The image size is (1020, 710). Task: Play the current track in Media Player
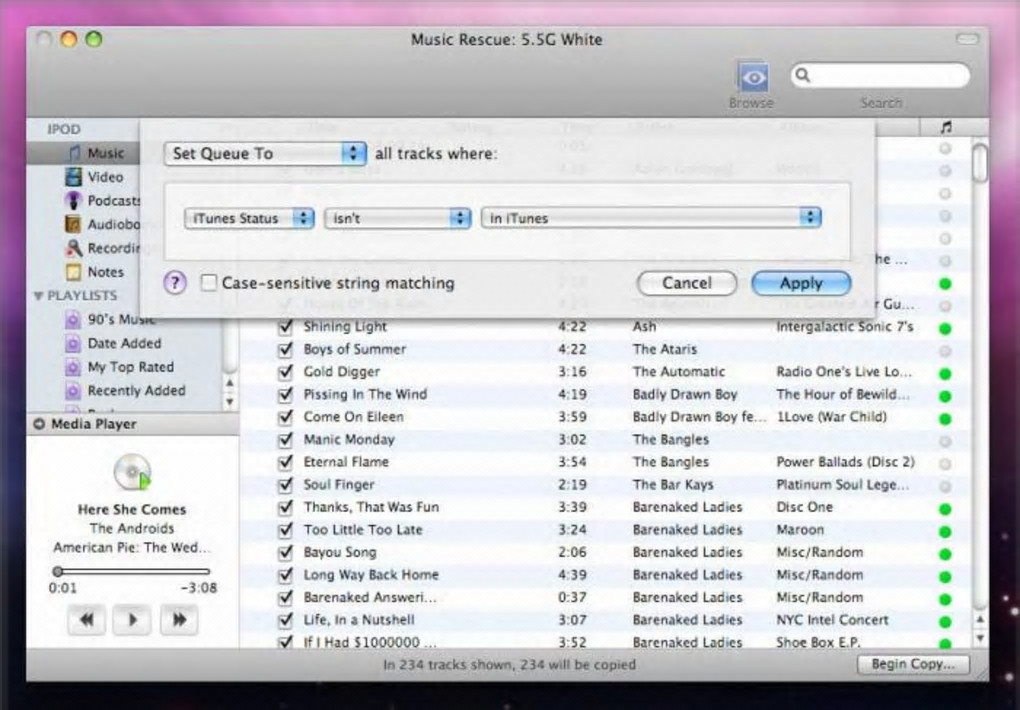[x=132, y=620]
